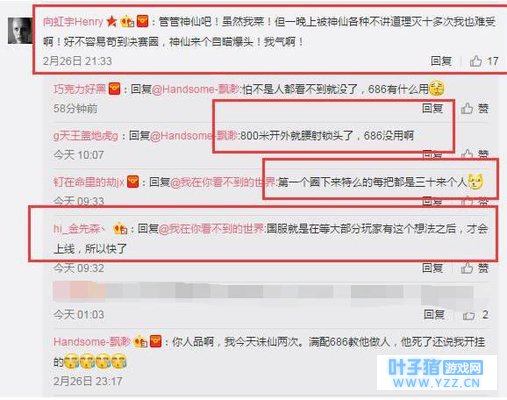The width and height of the screenshot is (507, 400).
Task: Open the profile of 向虹宇Henry
Action: [73, 22]
